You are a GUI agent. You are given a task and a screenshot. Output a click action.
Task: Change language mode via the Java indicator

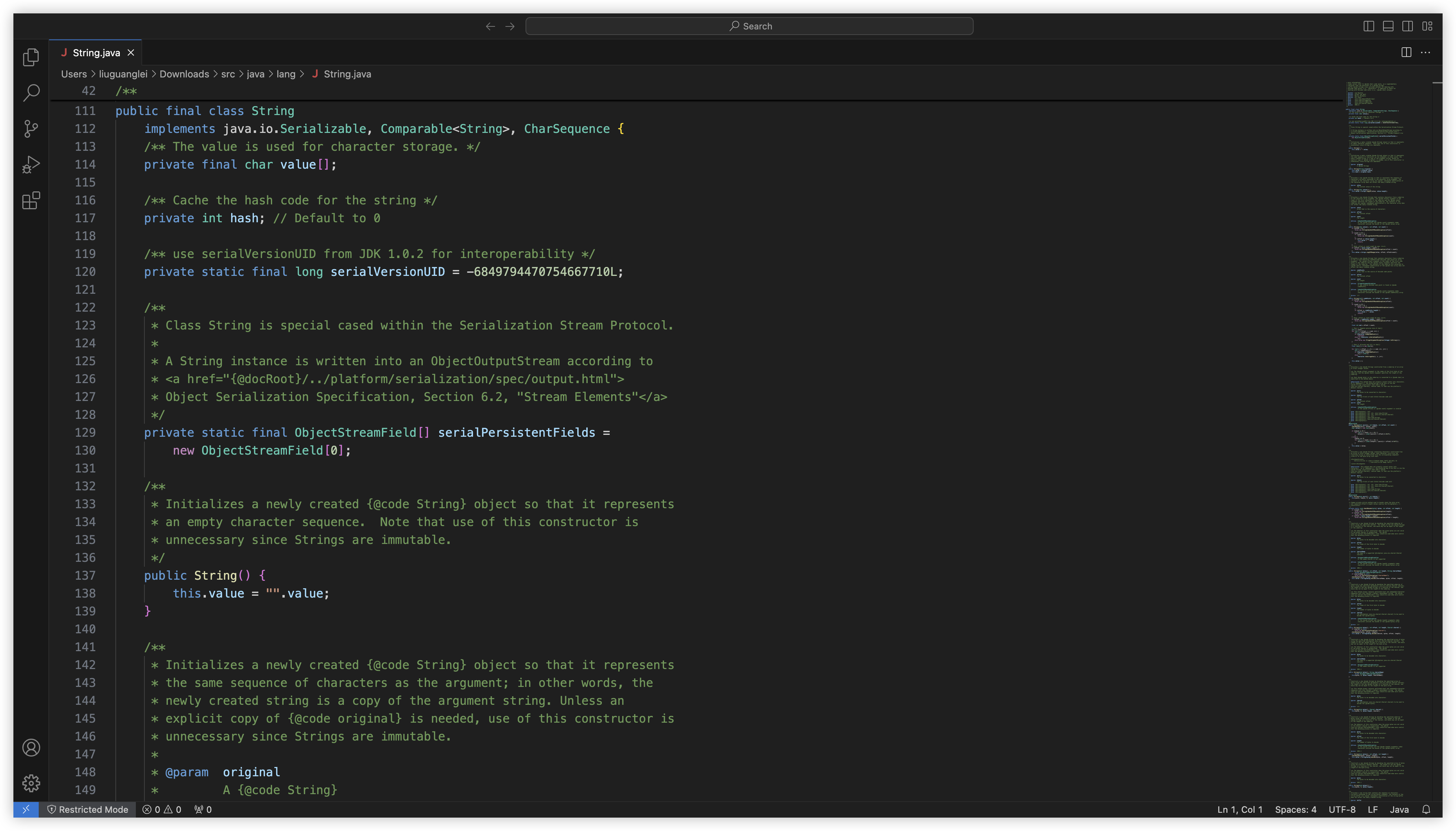click(1399, 809)
